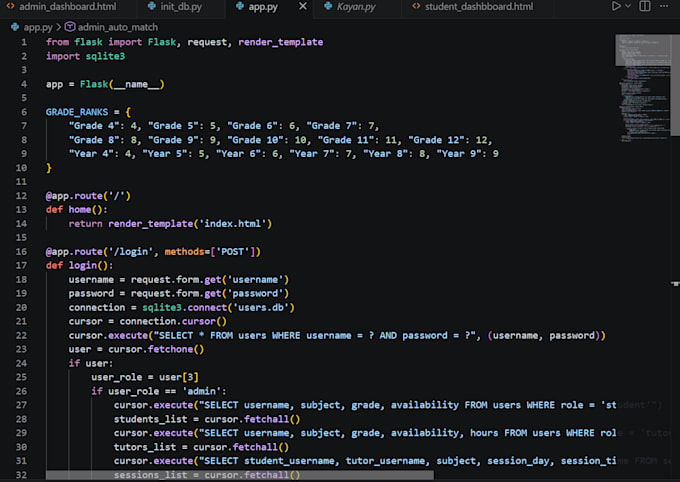This screenshot has width=680, height=482.
Task: Click '@app.route('/')' decorator on line 12
Action: pyautogui.click(x=88, y=196)
